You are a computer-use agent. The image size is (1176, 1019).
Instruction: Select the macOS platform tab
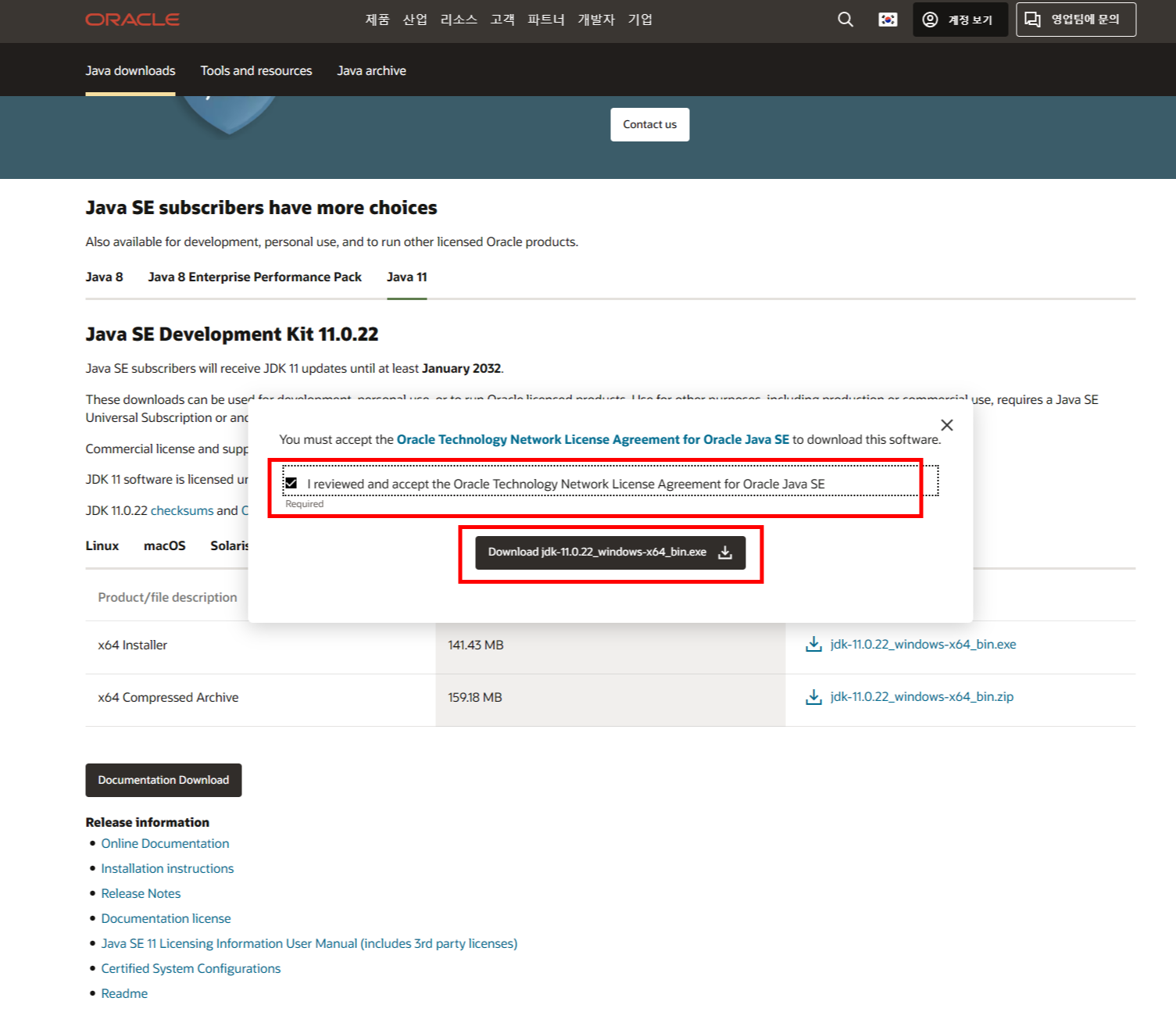point(165,545)
